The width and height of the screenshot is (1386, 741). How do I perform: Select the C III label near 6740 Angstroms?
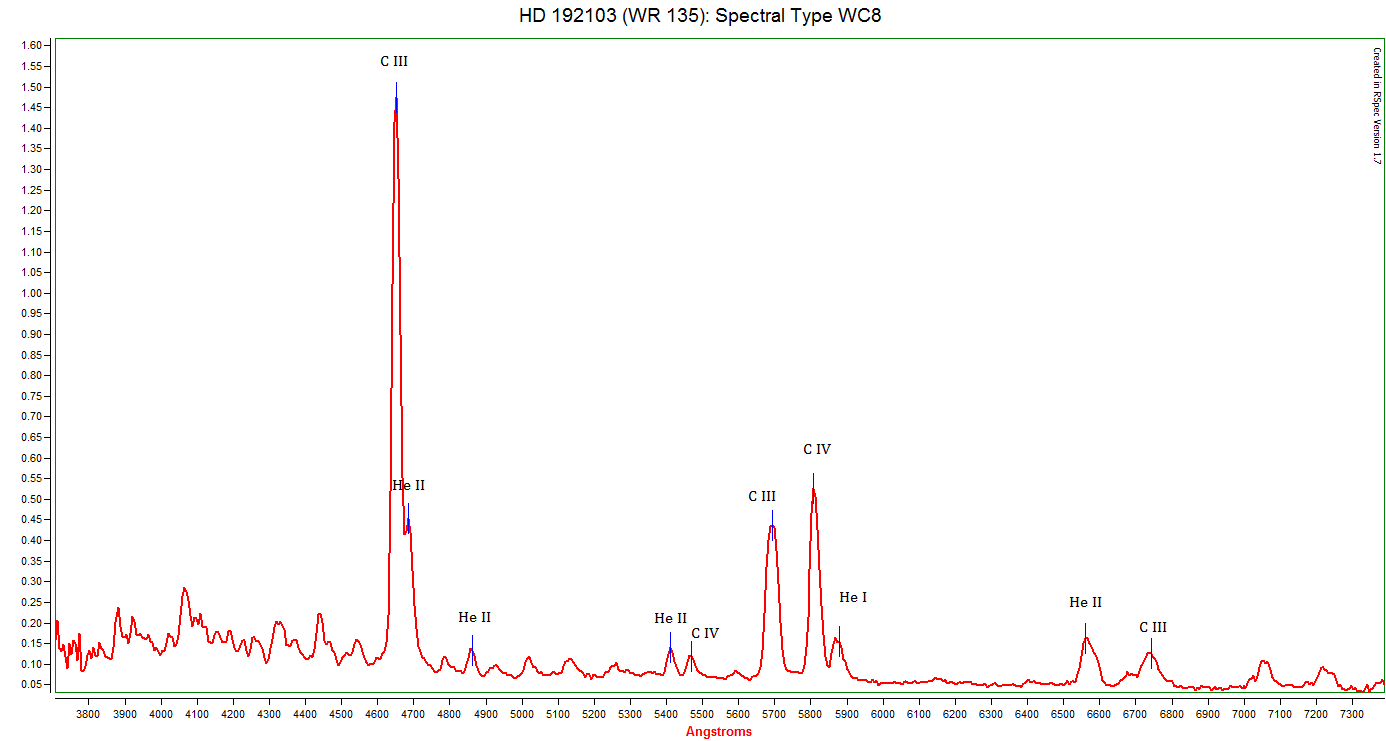(1153, 628)
